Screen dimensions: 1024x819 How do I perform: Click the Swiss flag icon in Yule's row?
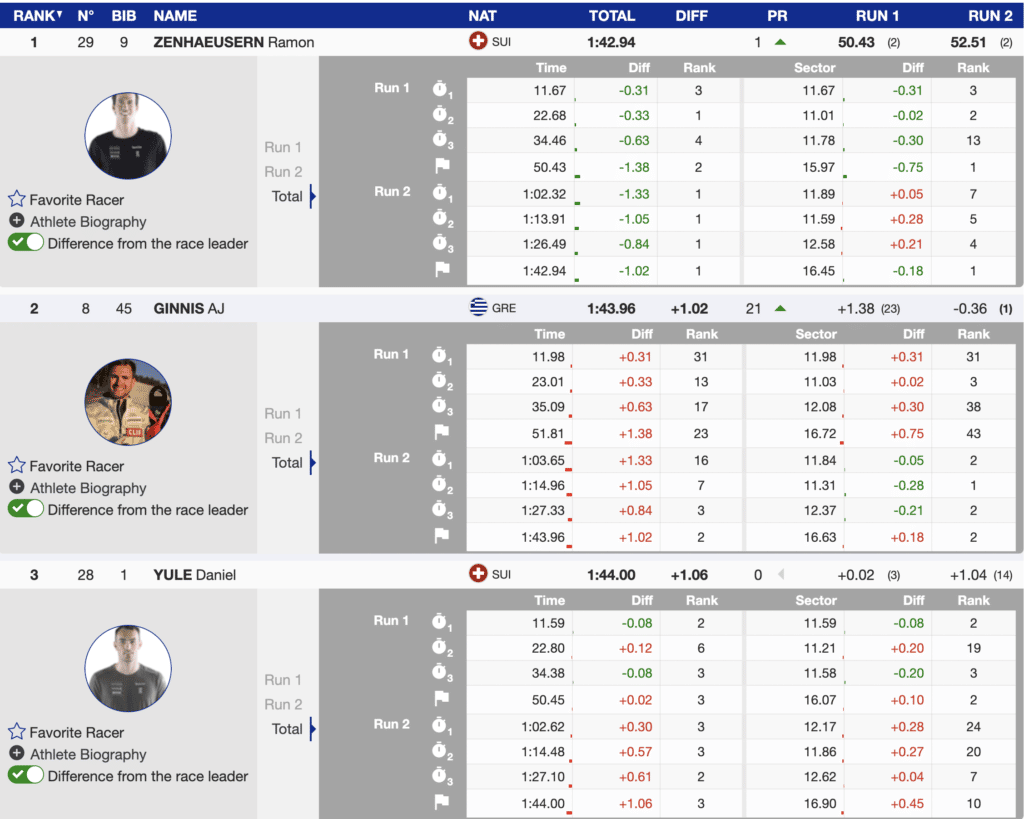click(478, 574)
